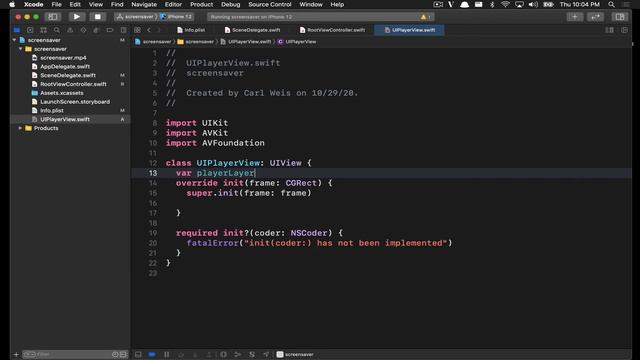Expand the Products folder
Viewport: 640px width, 360px height.
(20, 128)
